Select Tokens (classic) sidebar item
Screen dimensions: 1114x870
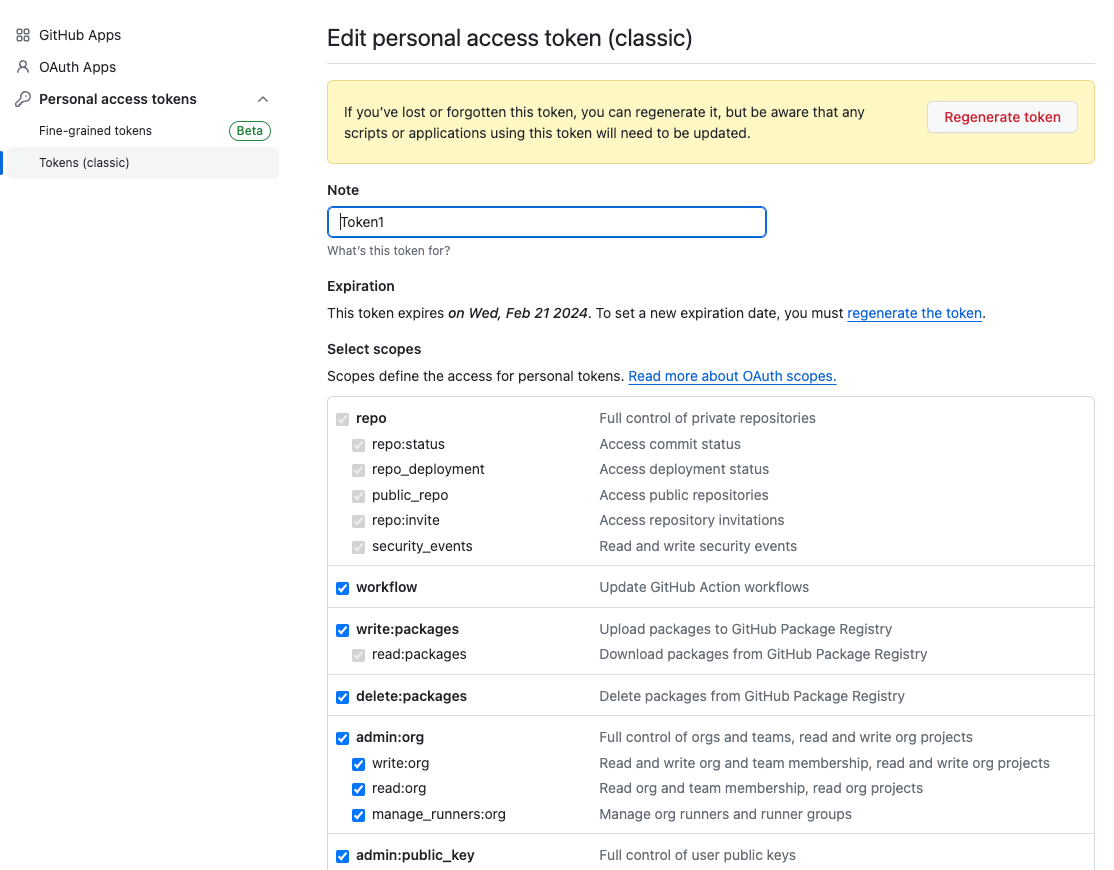click(84, 163)
